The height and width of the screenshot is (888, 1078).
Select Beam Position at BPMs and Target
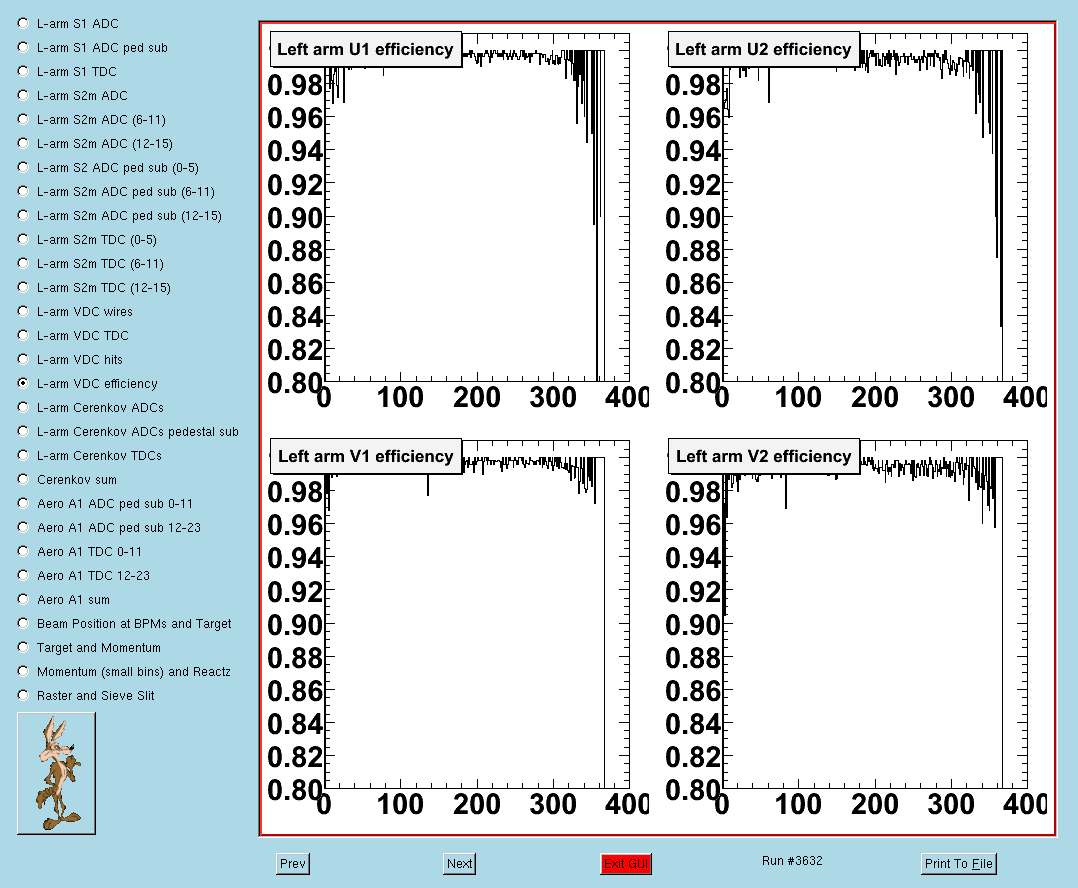(x=23, y=624)
